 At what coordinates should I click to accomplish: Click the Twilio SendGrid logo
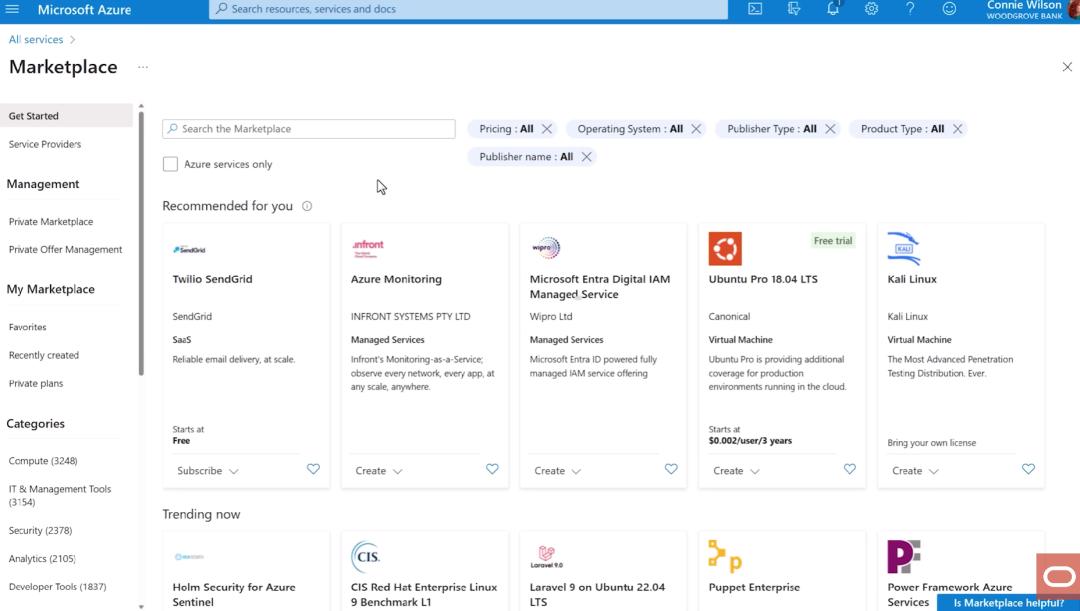[x=189, y=249]
